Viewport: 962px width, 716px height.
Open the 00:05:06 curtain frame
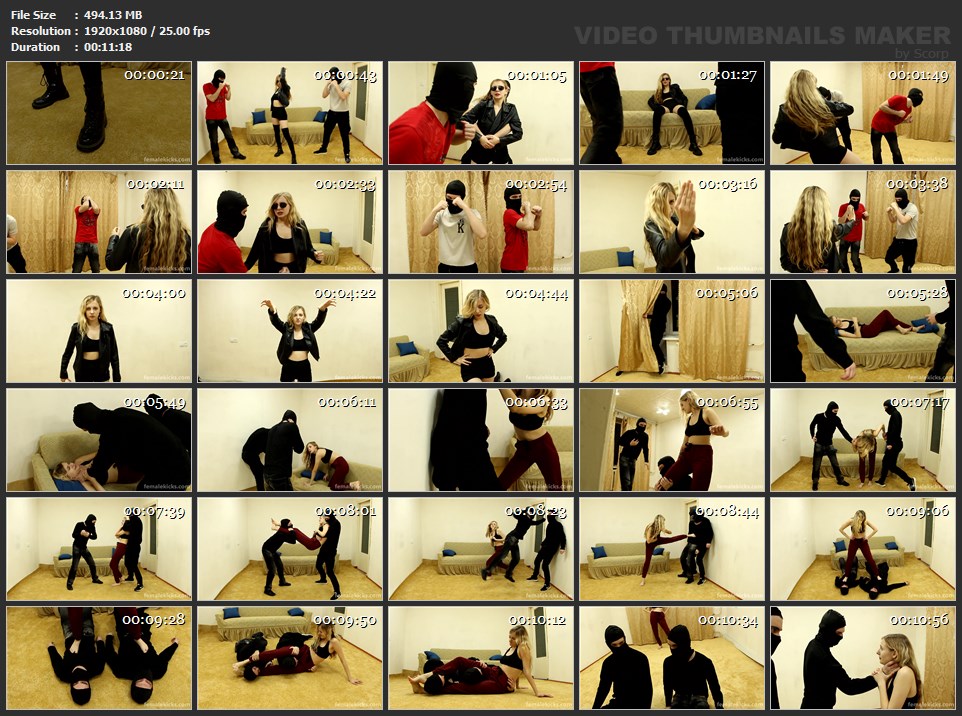tap(672, 331)
